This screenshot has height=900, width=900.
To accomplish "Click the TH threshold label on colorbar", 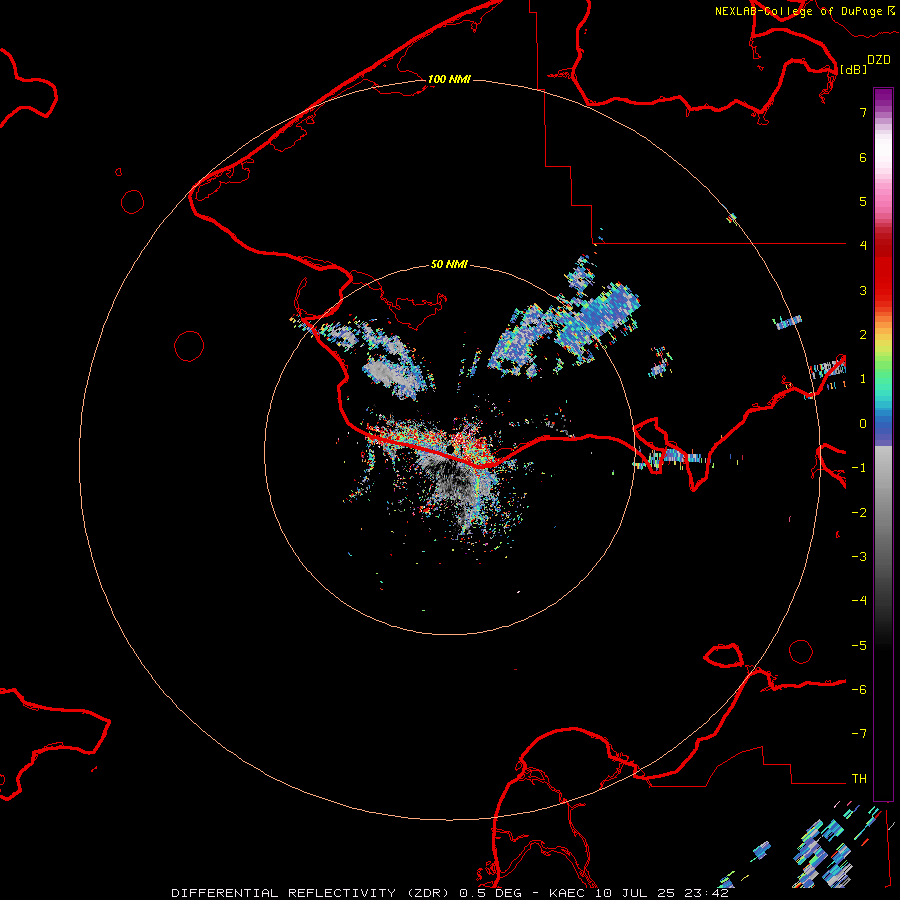I will (x=859, y=779).
